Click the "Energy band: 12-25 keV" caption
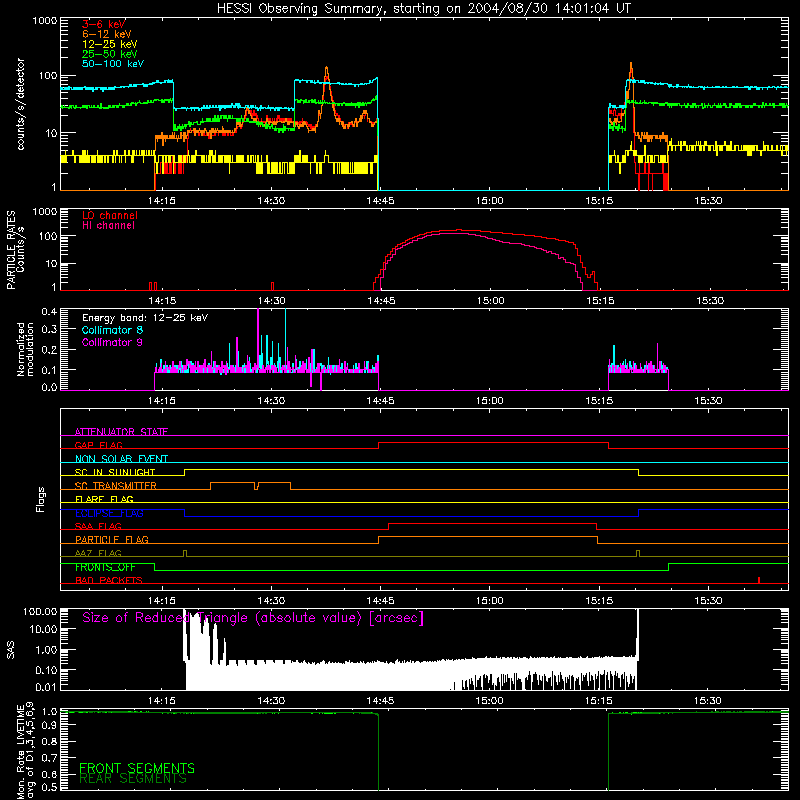The width and height of the screenshot is (800, 800). [x=145, y=318]
